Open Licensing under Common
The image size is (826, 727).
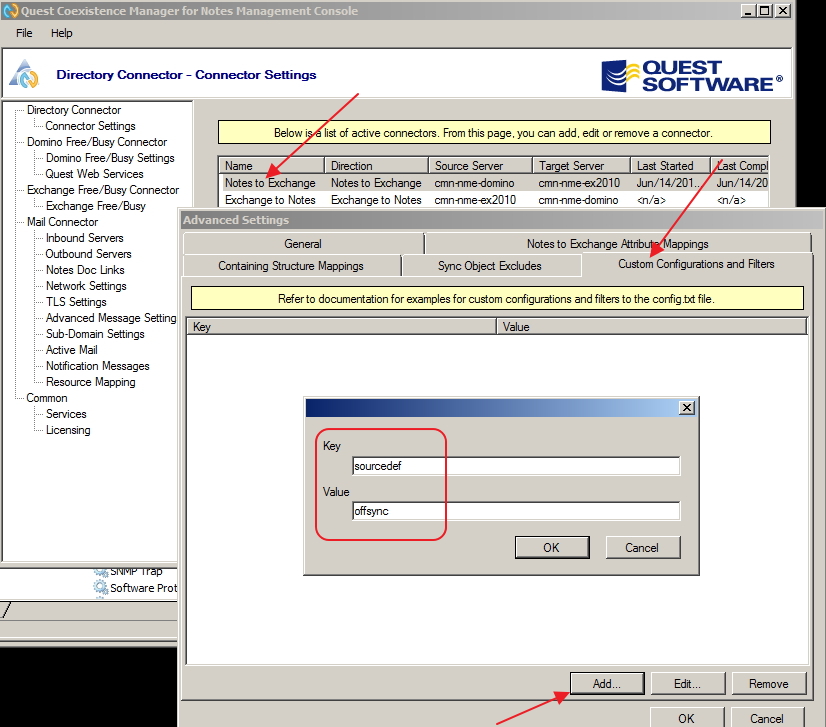[68, 430]
